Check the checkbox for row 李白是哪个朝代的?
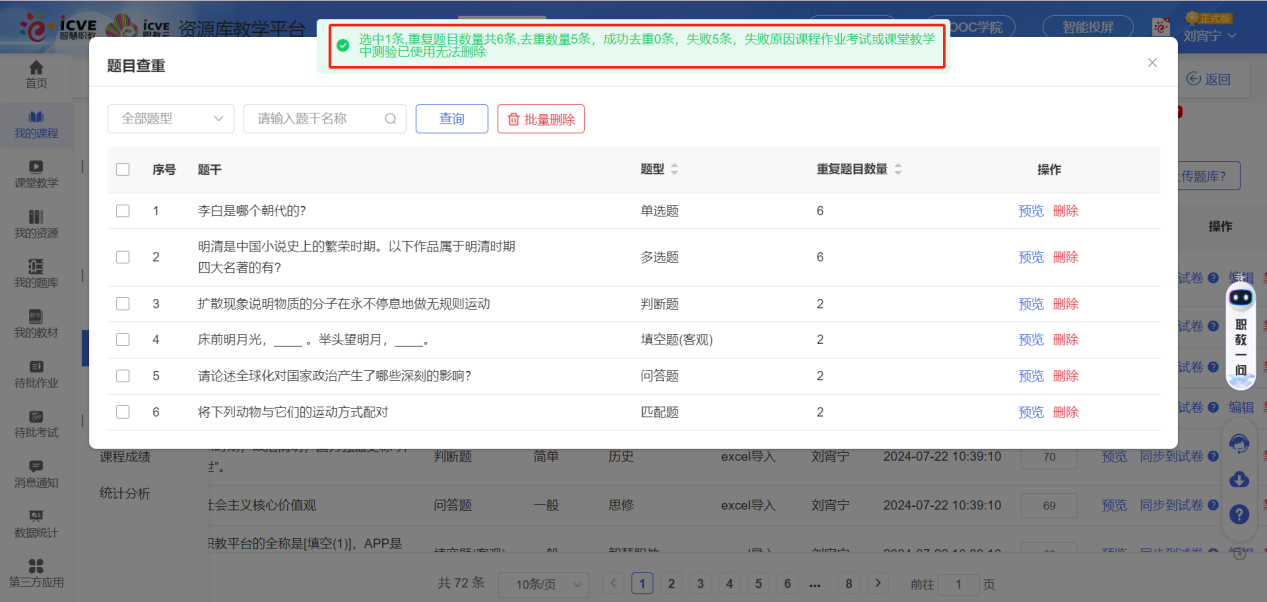Viewport: 1267px width, 602px height. 123,211
